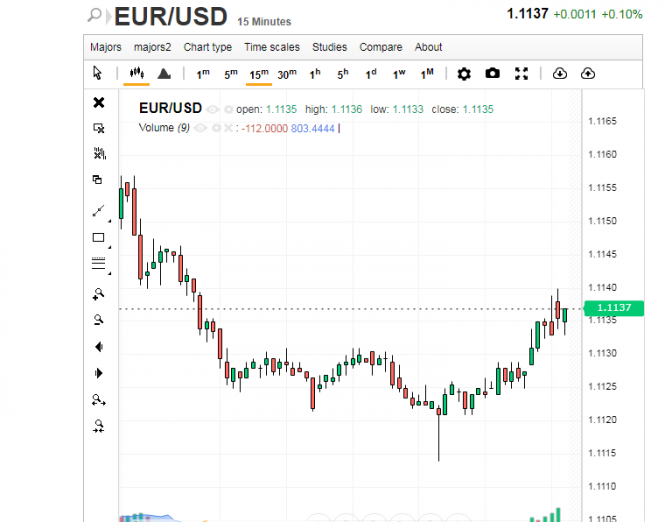Screen dimensions: 665x522
Task: Enter fullscreen chart mode
Action: point(521,74)
